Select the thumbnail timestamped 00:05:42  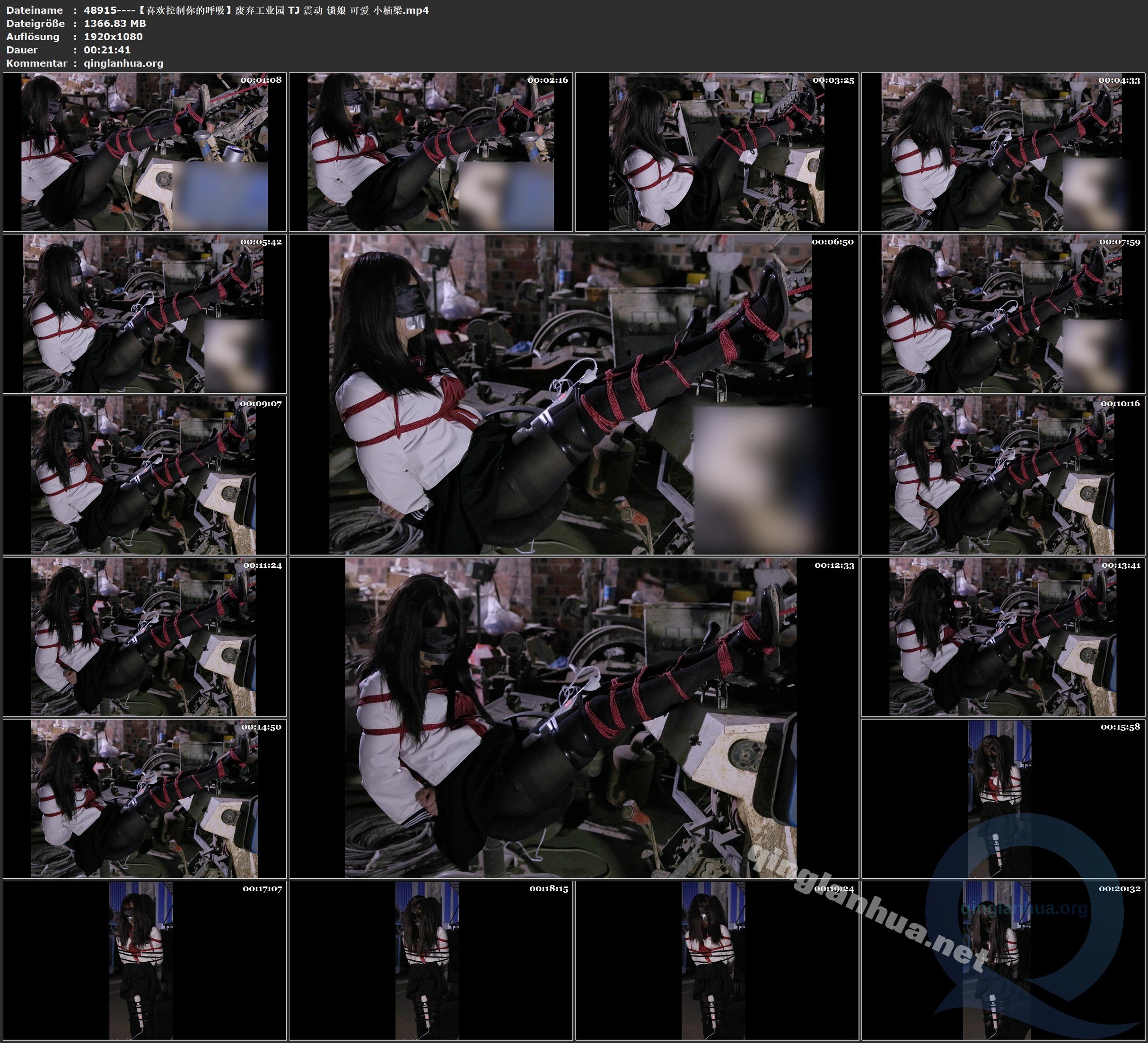click(x=145, y=313)
